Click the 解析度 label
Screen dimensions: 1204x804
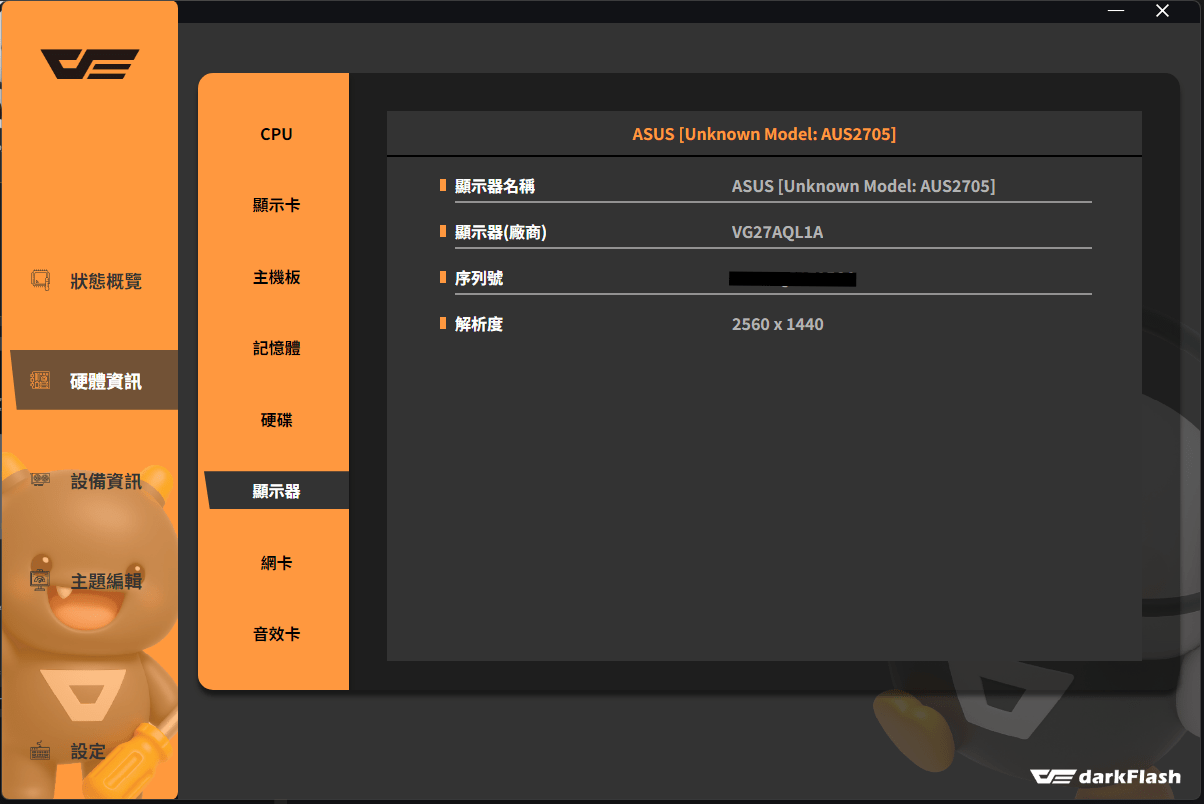479,324
